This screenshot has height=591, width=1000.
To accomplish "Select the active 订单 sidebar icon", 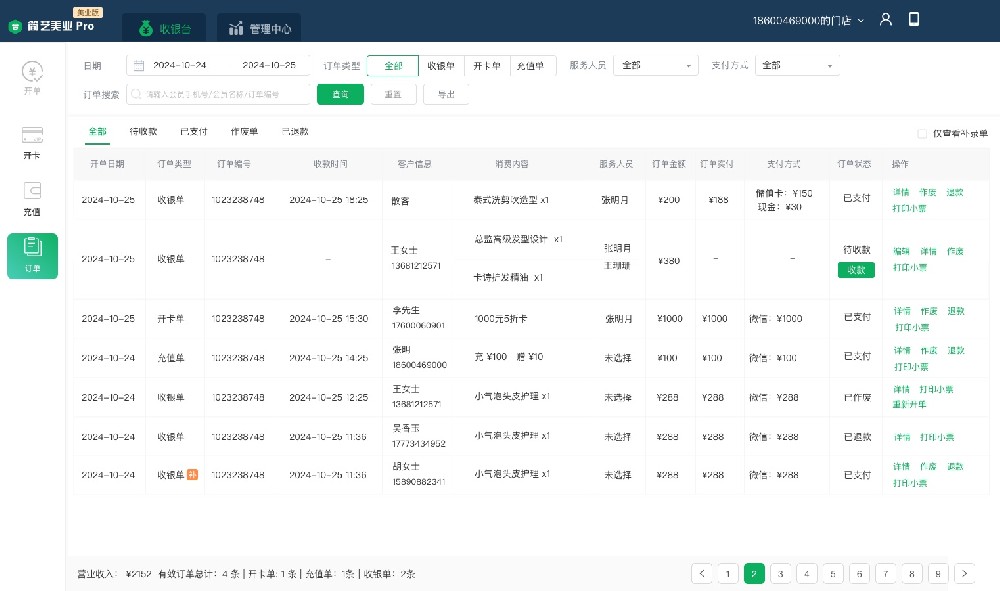I will (x=32, y=256).
